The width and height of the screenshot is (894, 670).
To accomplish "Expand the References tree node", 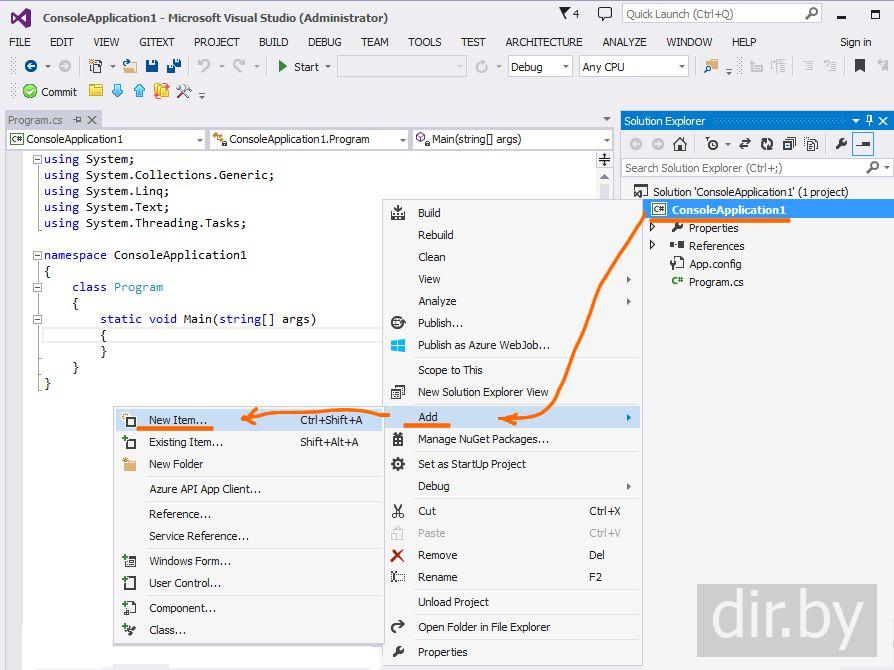I will coord(653,246).
